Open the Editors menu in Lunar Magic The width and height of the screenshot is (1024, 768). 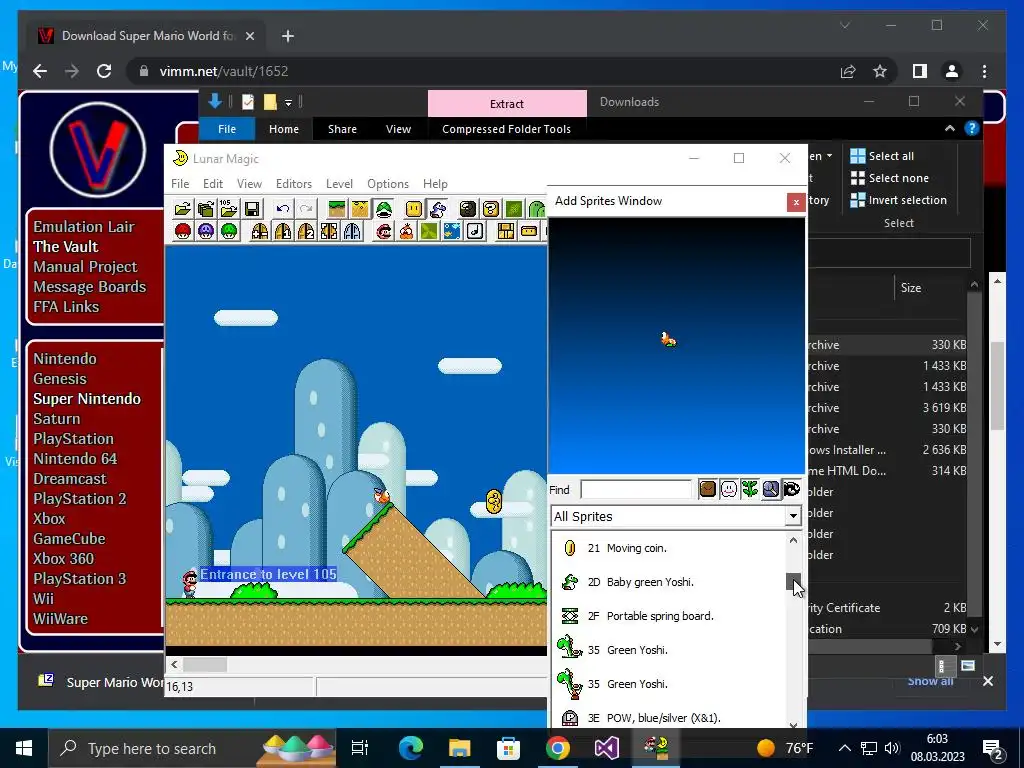point(294,184)
